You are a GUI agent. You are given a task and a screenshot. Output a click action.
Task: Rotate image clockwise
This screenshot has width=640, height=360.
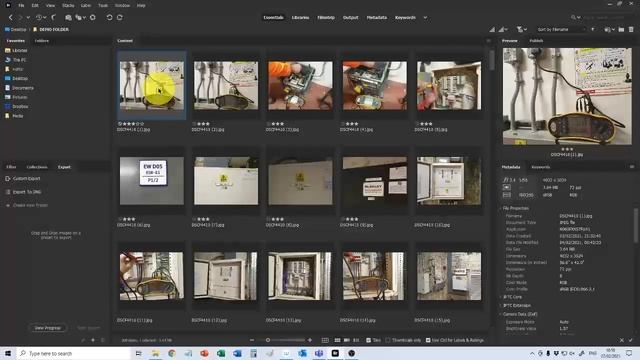(x=120, y=18)
